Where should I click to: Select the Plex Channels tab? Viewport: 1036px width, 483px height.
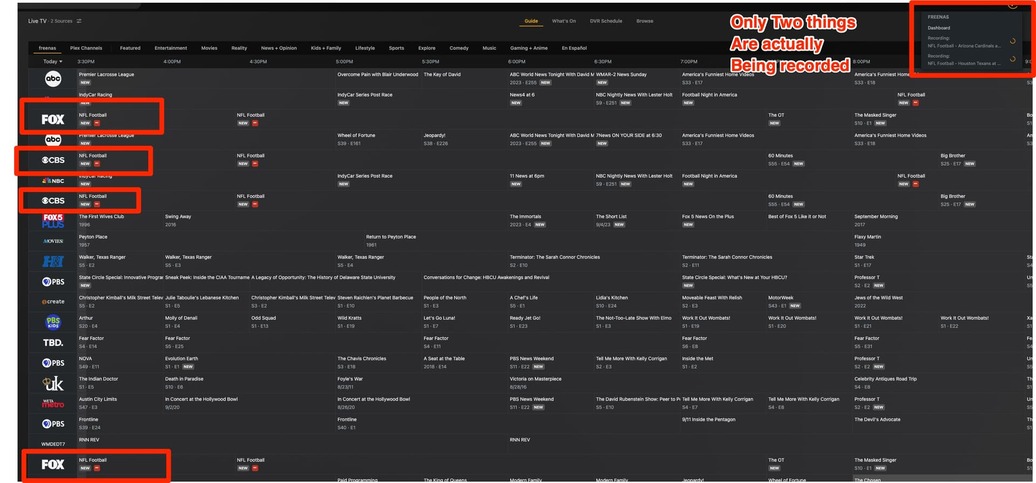pyautogui.click(x=86, y=48)
